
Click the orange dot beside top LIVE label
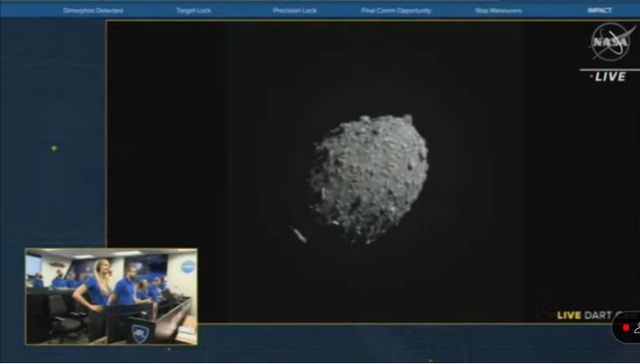(x=591, y=76)
